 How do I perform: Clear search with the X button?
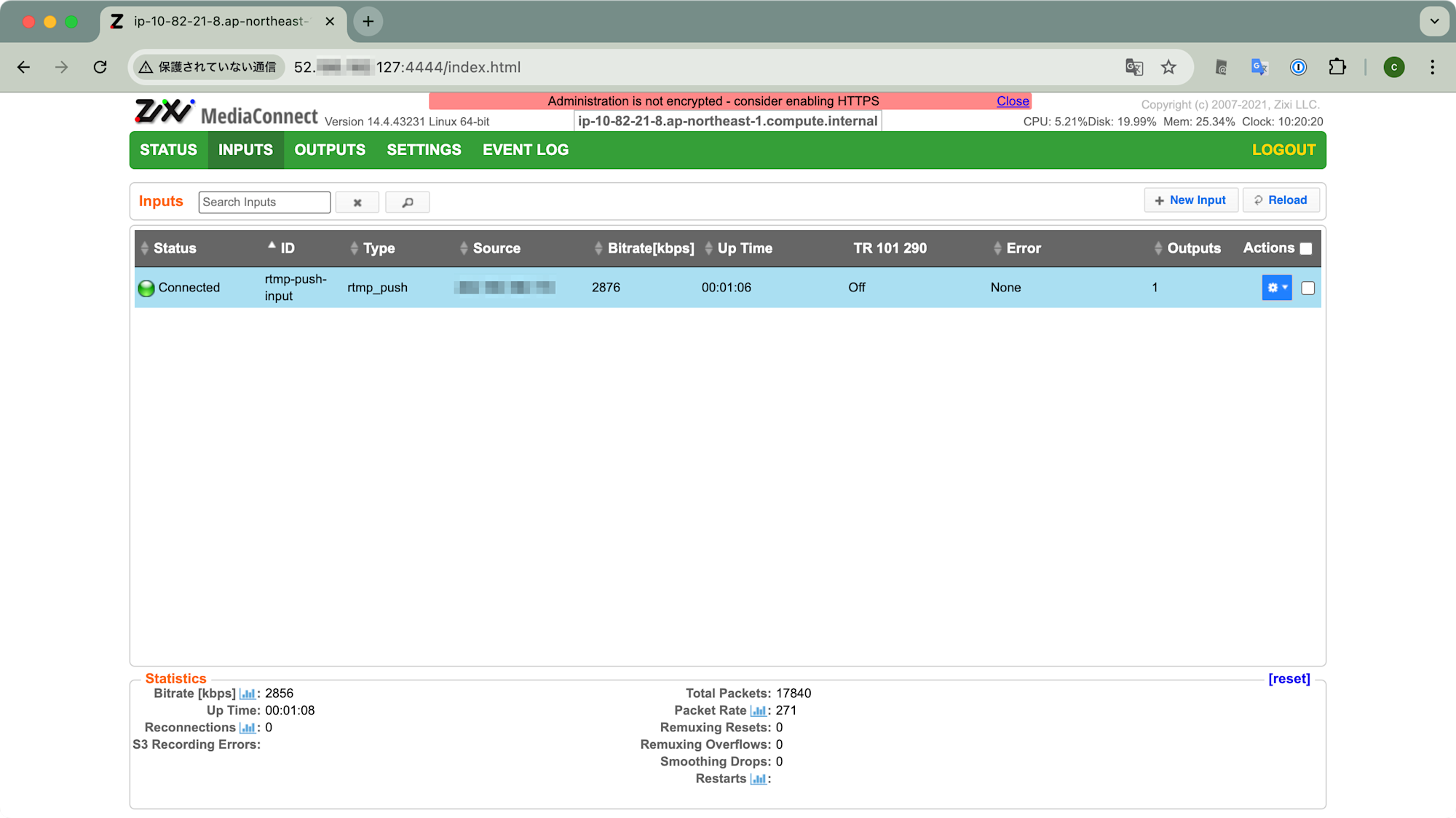click(357, 202)
